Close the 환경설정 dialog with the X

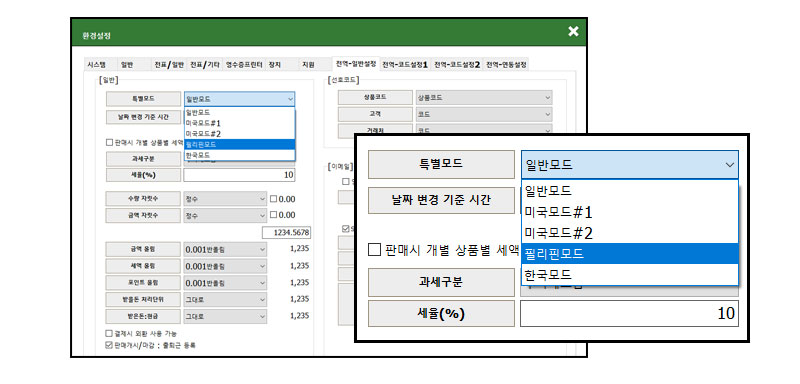(573, 32)
